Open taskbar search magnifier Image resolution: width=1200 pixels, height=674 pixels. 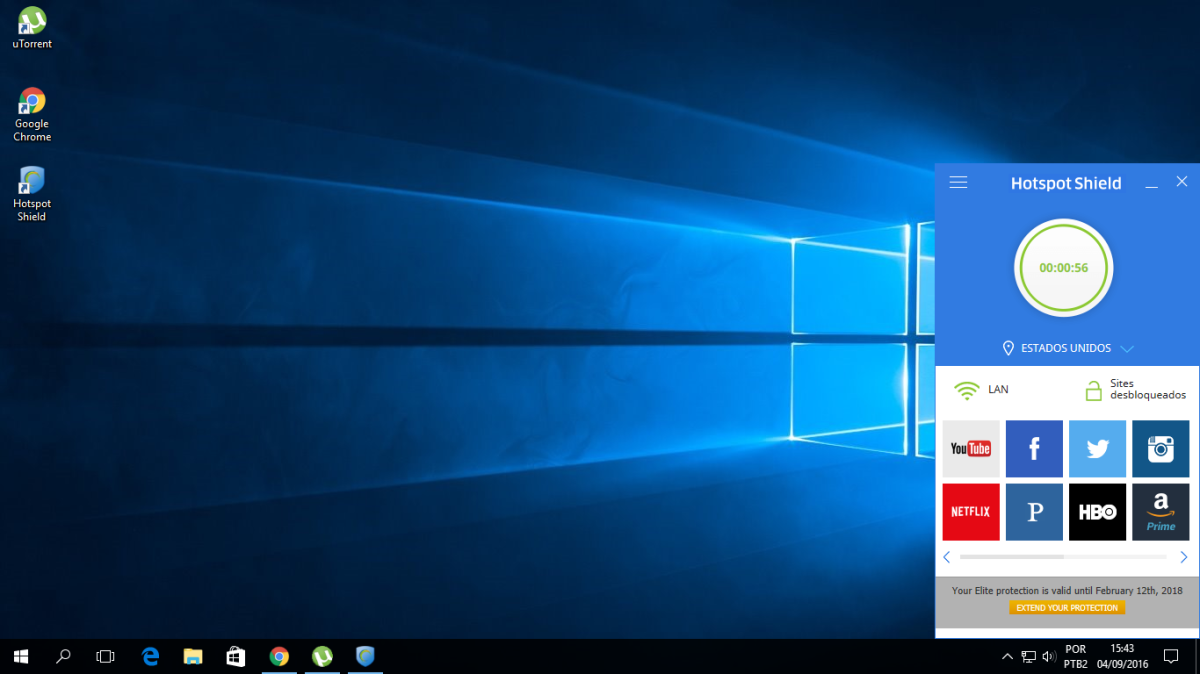point(63,657)
